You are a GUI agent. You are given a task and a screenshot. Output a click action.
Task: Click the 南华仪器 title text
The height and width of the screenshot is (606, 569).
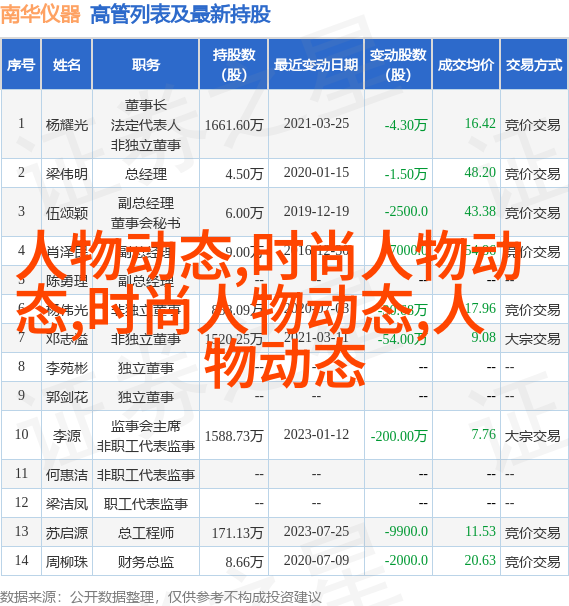click(x=40, y=14)
